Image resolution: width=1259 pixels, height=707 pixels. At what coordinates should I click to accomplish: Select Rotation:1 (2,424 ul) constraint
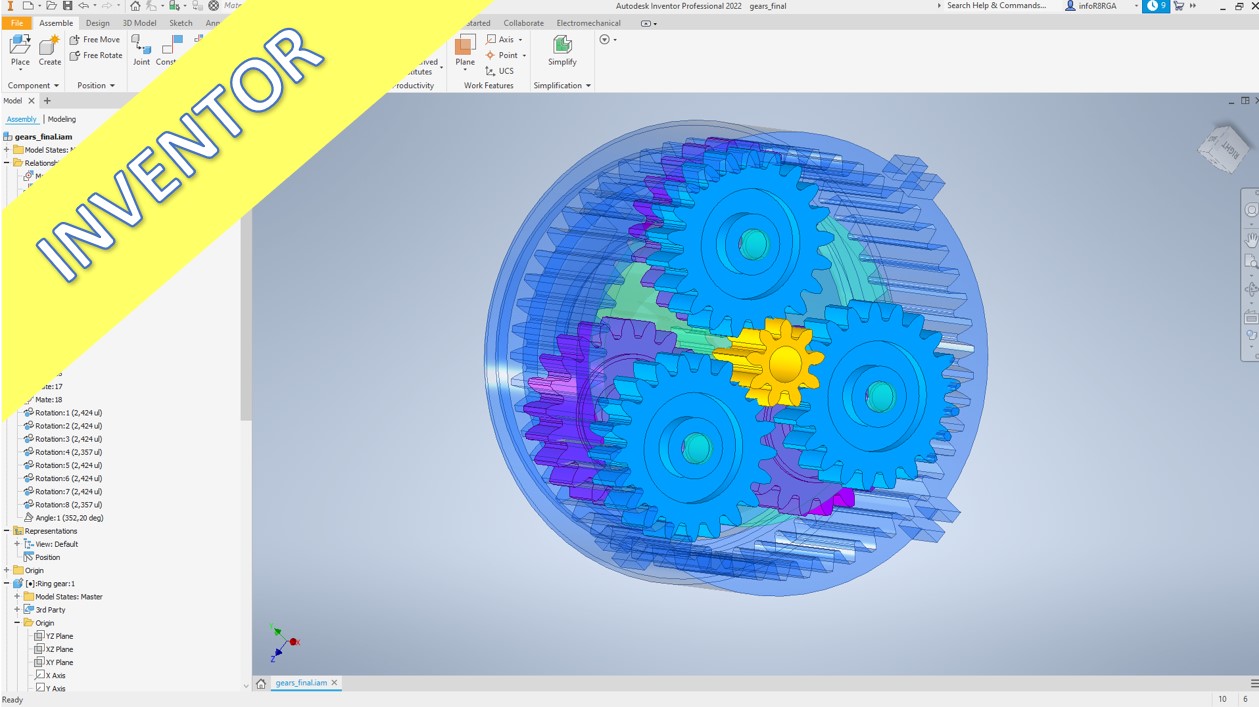pyautogui.click(x=62, y=413)
